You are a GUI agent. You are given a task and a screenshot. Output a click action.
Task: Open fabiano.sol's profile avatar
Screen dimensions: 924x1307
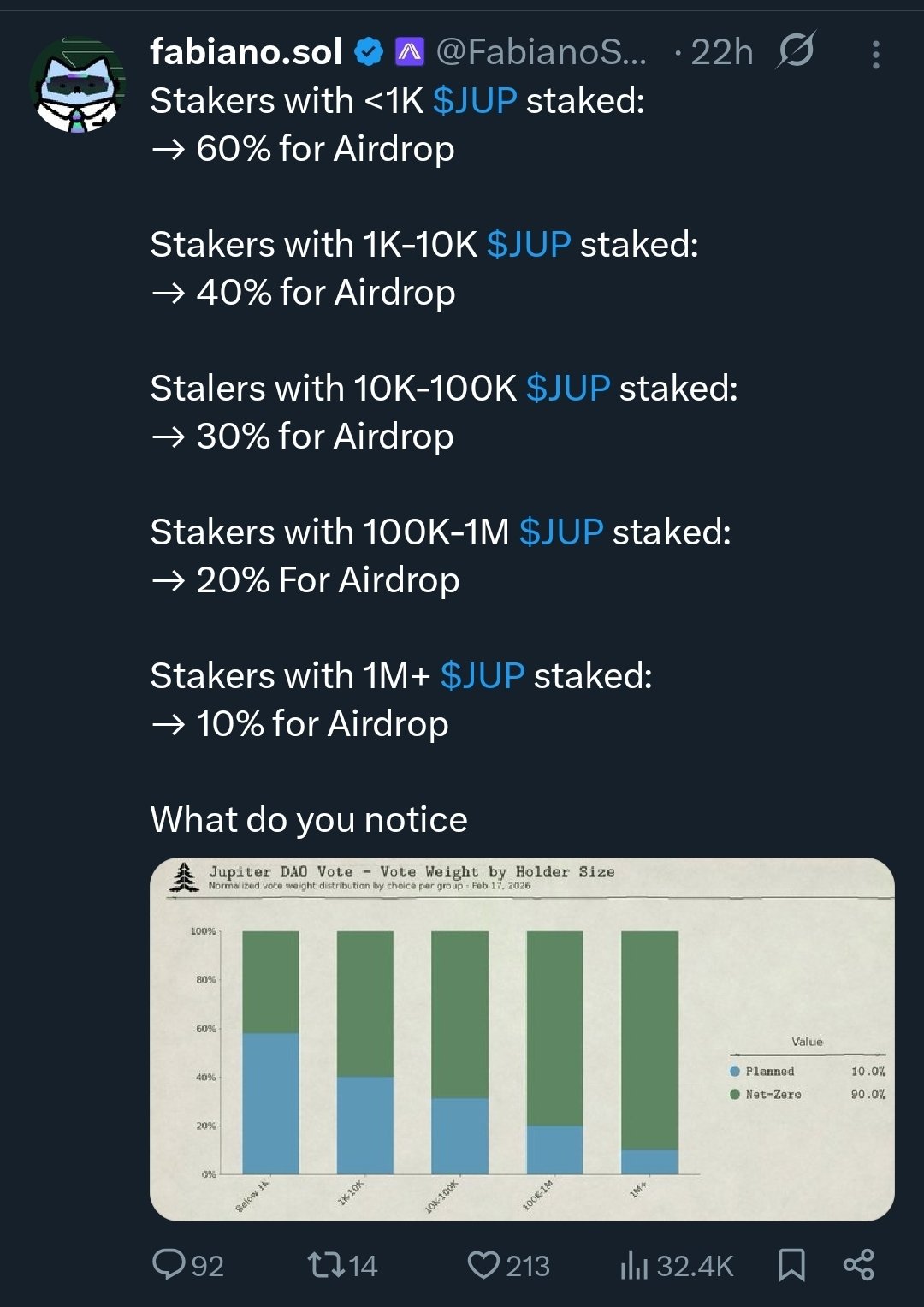click(x=78, y=86)
